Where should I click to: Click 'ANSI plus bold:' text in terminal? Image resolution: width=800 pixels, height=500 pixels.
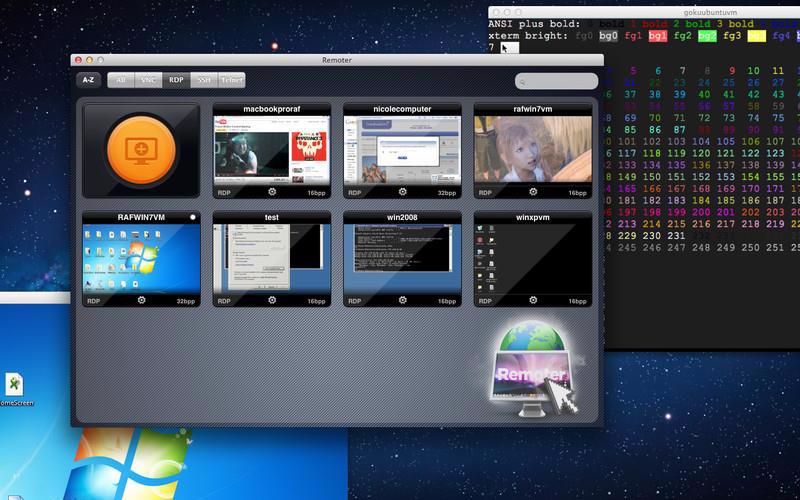534,24
